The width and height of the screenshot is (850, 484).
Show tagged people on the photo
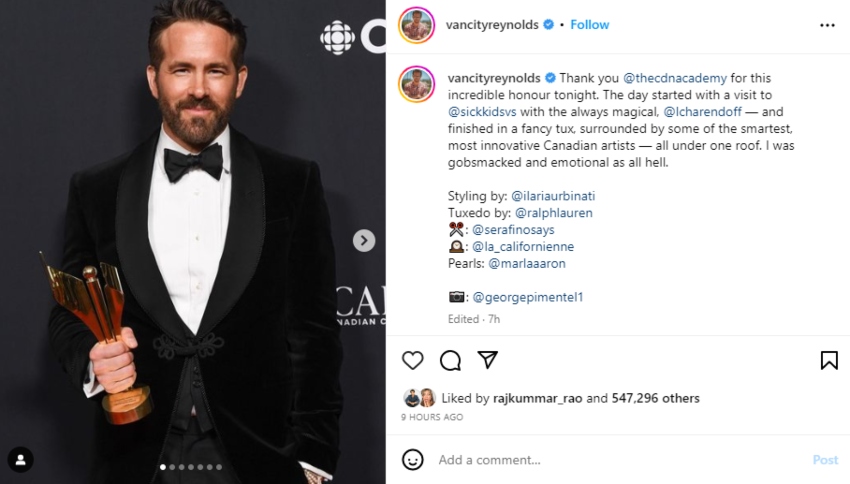[x=20, y=459]
